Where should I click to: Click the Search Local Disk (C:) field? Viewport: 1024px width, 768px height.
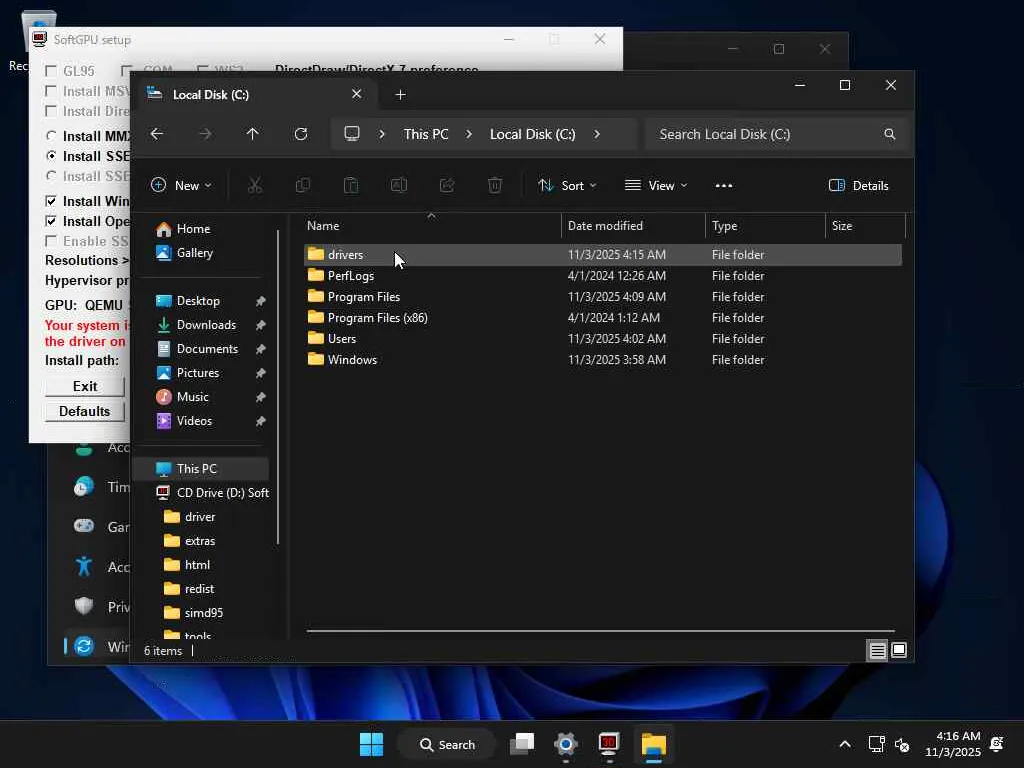click(x=776, y=134)
